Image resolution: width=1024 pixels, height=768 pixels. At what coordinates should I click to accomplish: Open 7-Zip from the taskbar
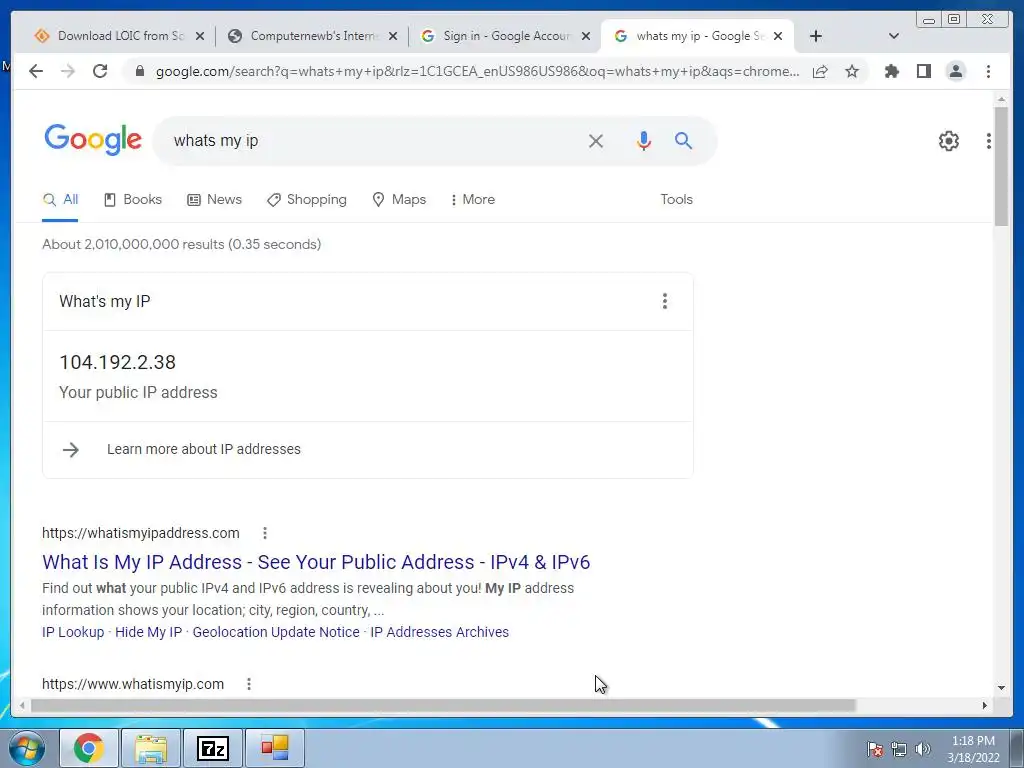coord(213,748)
